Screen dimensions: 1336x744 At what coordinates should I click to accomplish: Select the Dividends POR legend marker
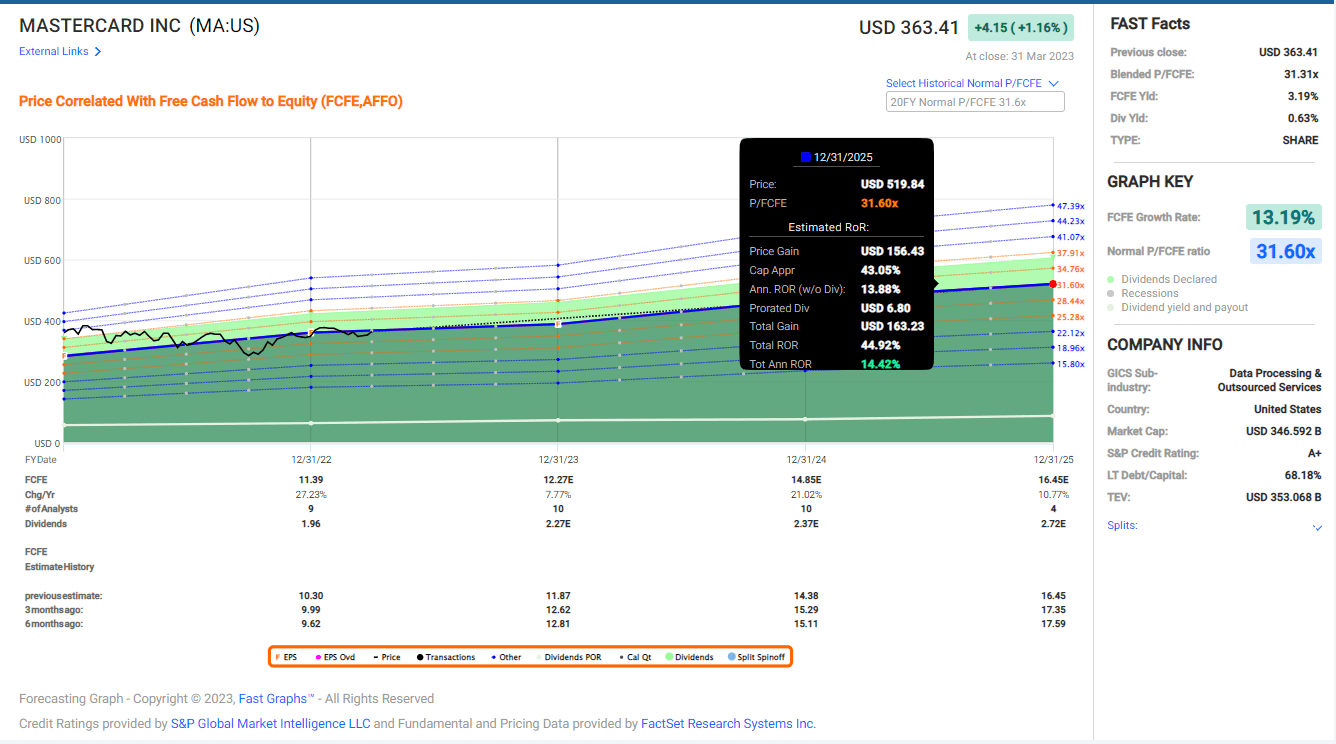point(541,657)
